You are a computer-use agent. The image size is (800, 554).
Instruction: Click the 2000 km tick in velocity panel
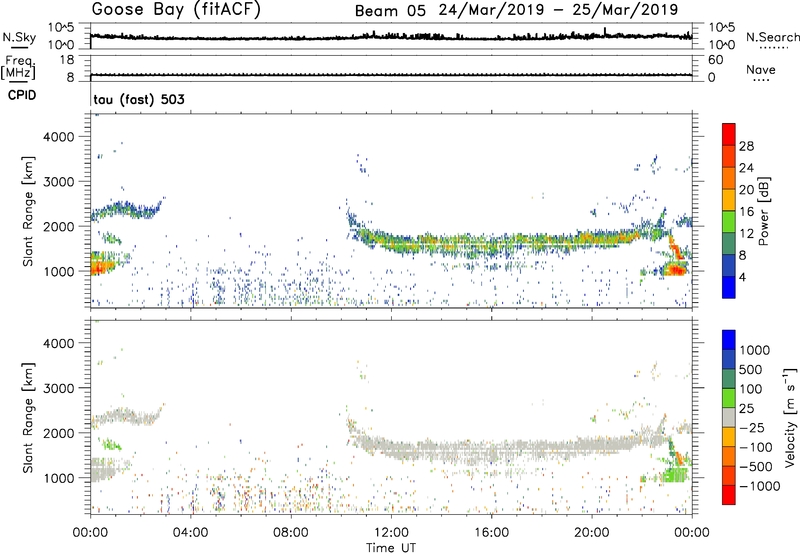click(x=58, y=433)
